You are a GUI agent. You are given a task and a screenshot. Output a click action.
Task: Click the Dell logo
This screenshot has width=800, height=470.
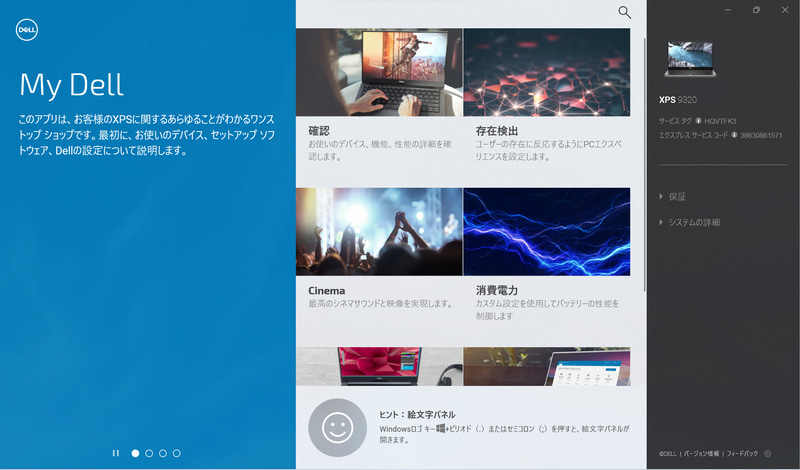[x=27, y=30]
